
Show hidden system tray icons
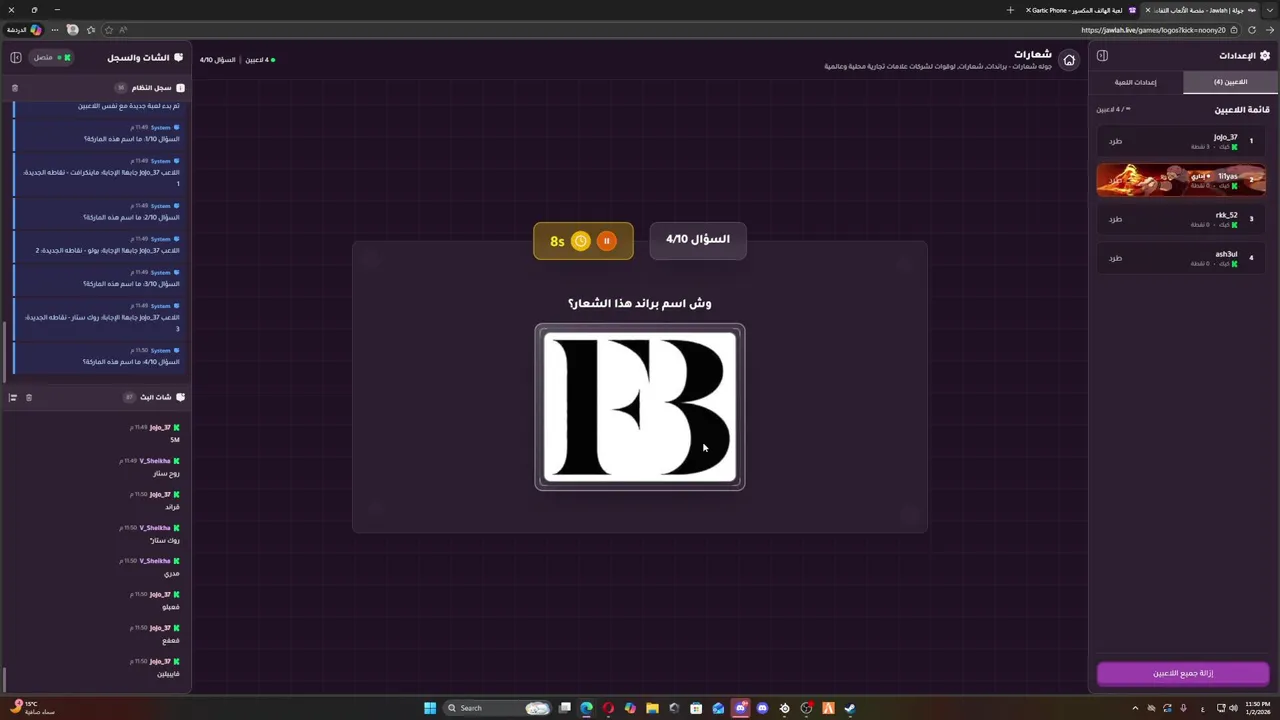(1135, 708)
